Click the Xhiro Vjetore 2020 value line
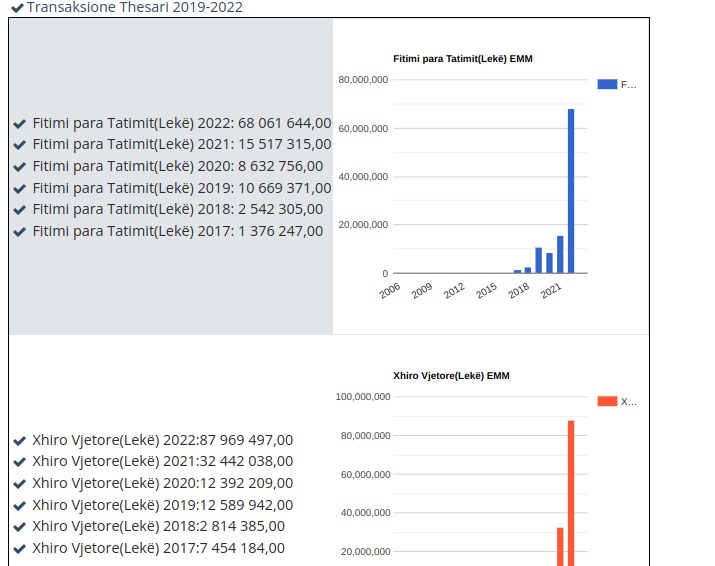This screenshot has height=566, width=715. click(162, 484)
